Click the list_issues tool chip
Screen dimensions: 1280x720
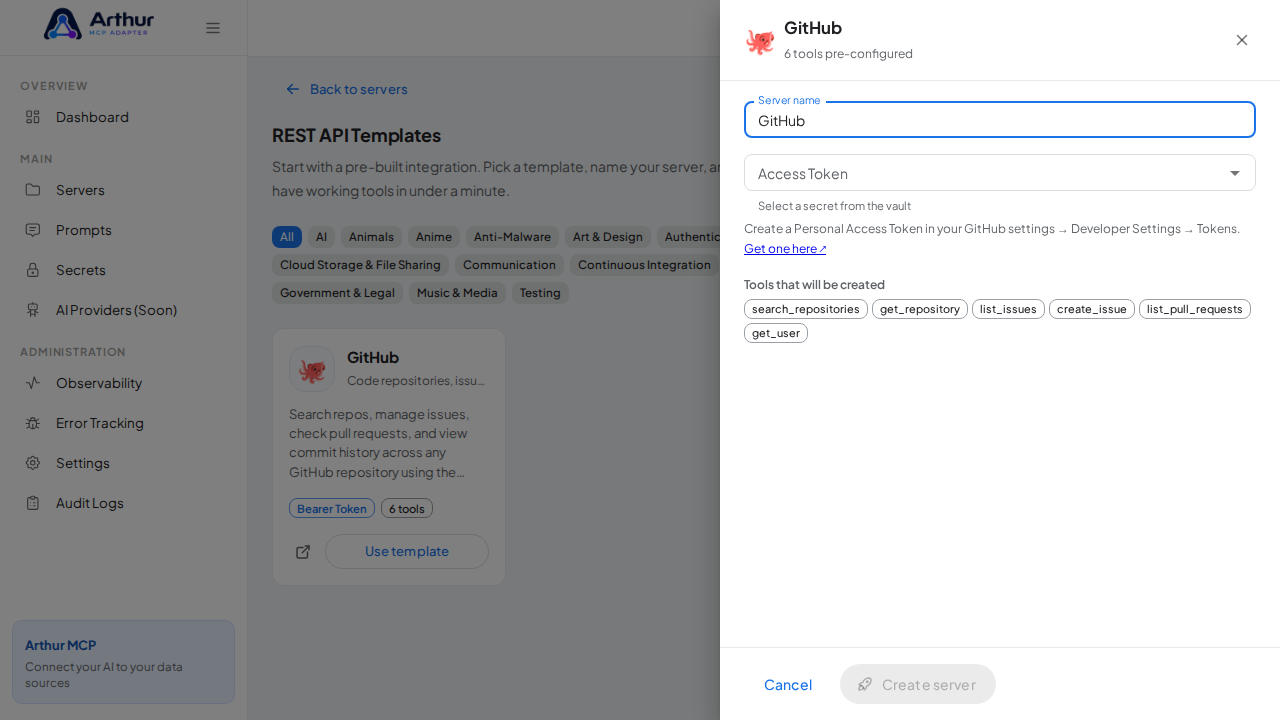click(1008, 309)
